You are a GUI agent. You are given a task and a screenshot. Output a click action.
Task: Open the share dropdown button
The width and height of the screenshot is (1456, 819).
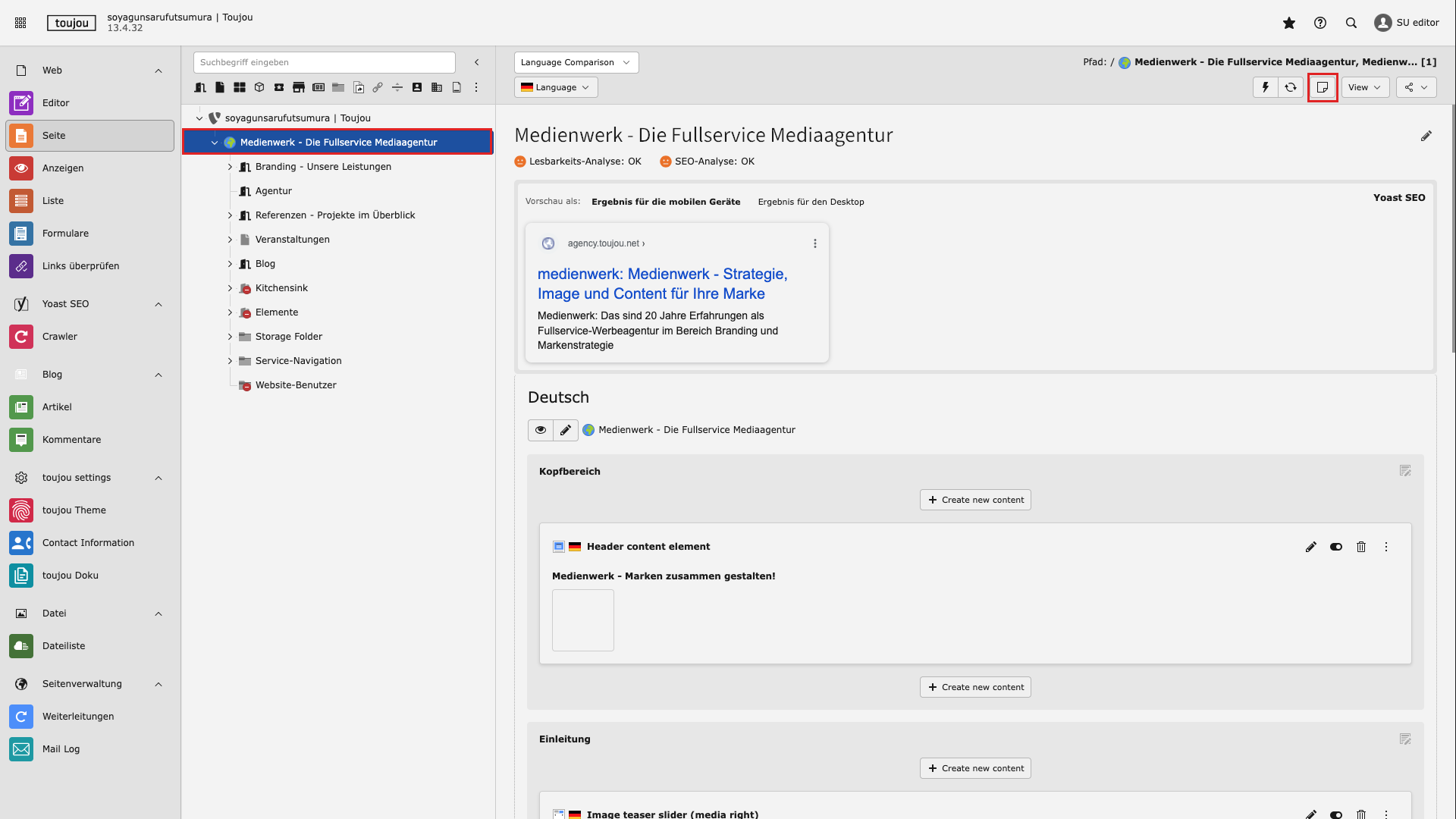(1416, 87)
